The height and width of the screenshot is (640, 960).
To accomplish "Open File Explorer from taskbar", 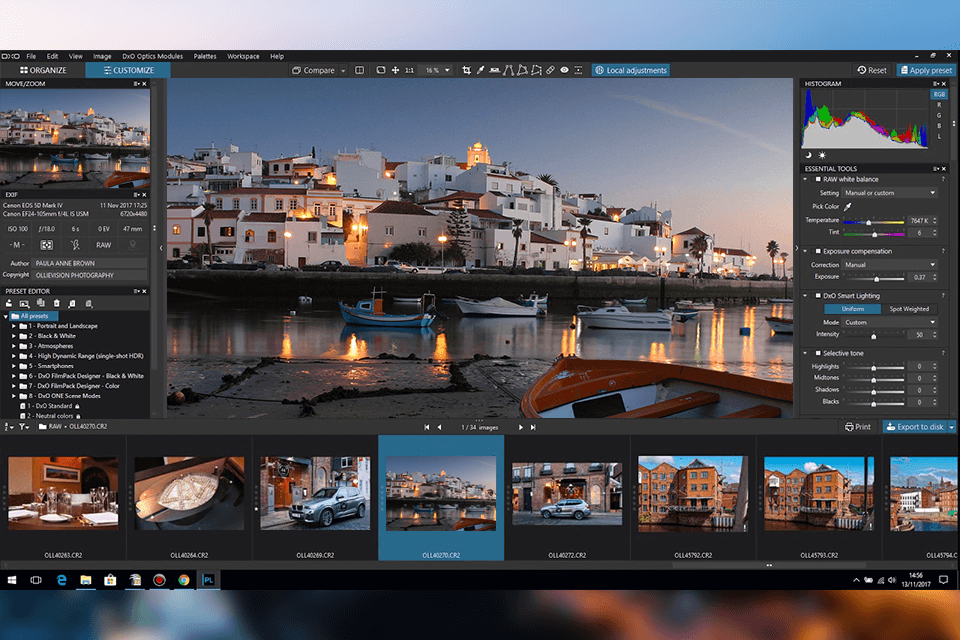I will [86, 580].
